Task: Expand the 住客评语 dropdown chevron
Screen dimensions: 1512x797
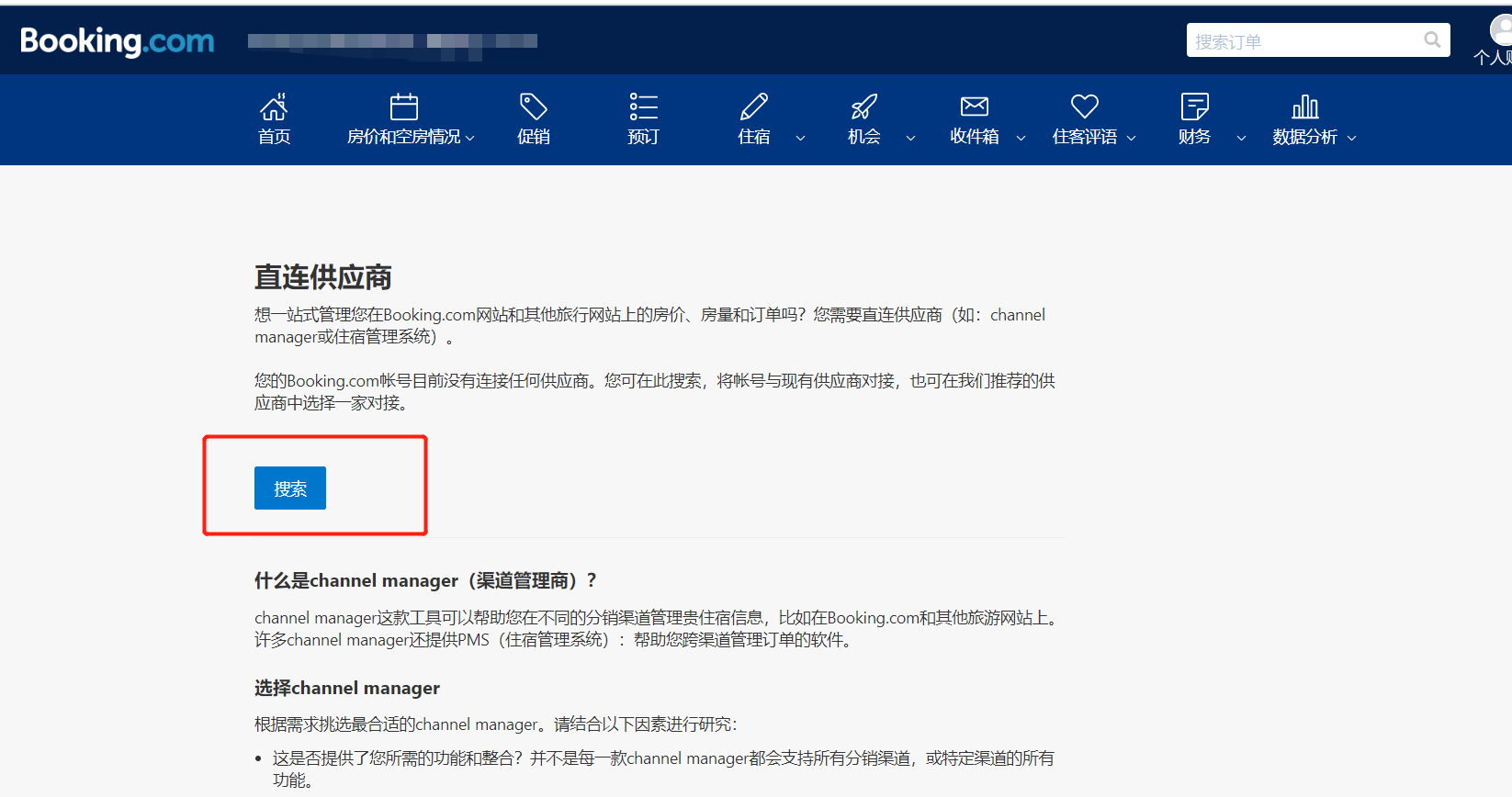Action: coord(1131,138)
